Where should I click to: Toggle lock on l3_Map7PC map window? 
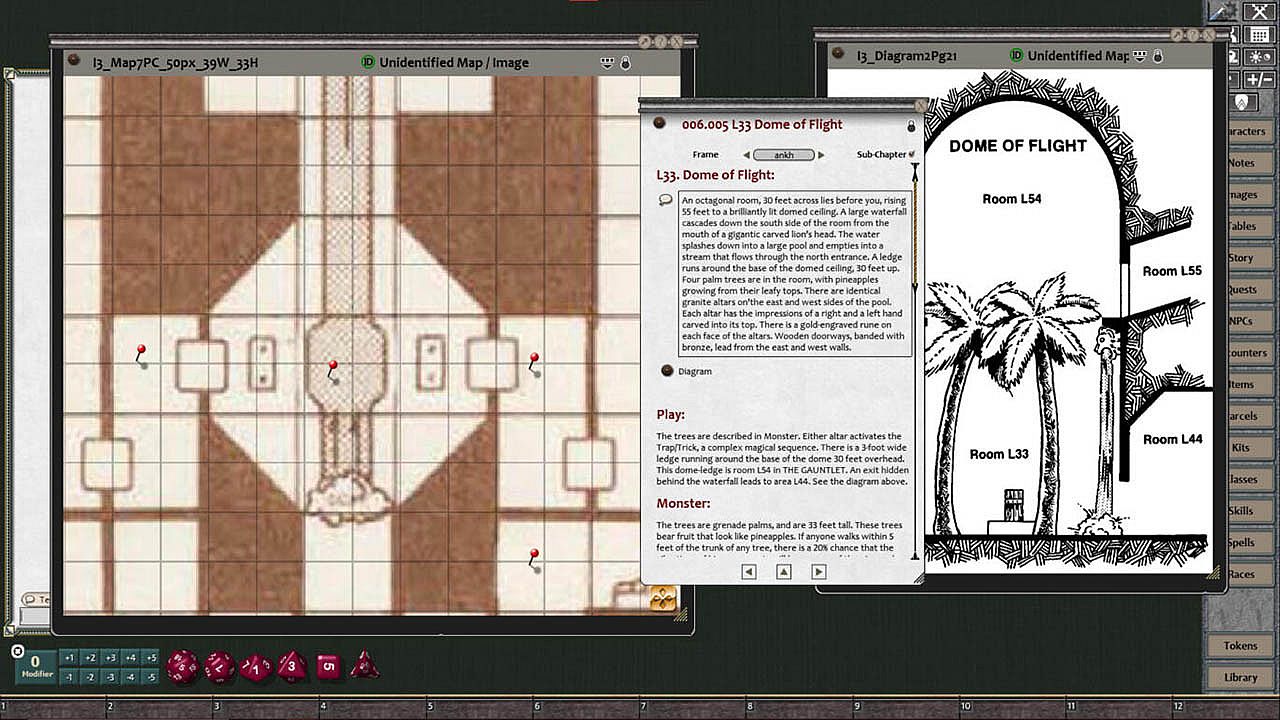626,63
